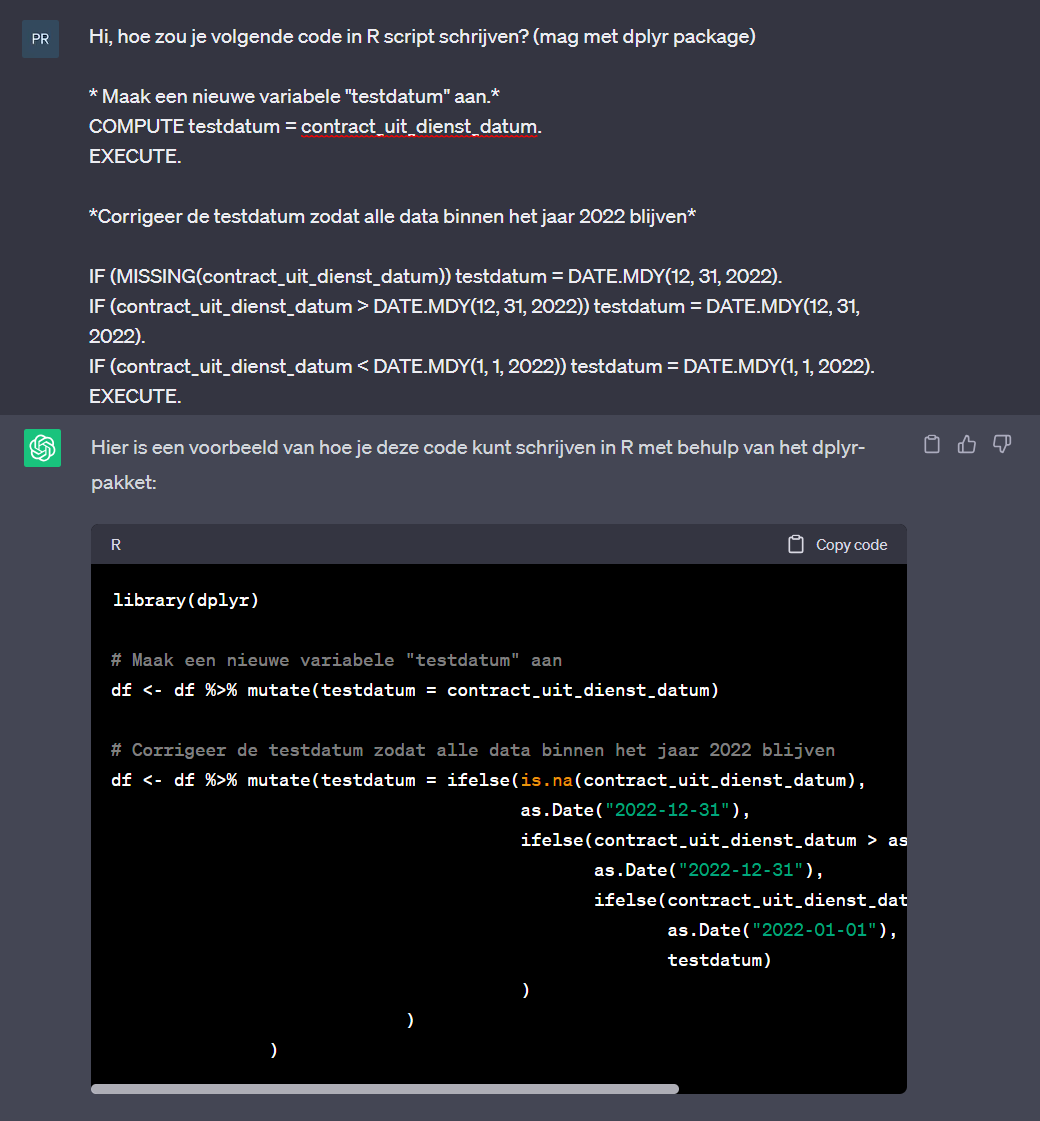Click the comment 'Maak een nieuwe variabele' in code
This screenshot has height=1121, width=1040.
tap(337, 660)
